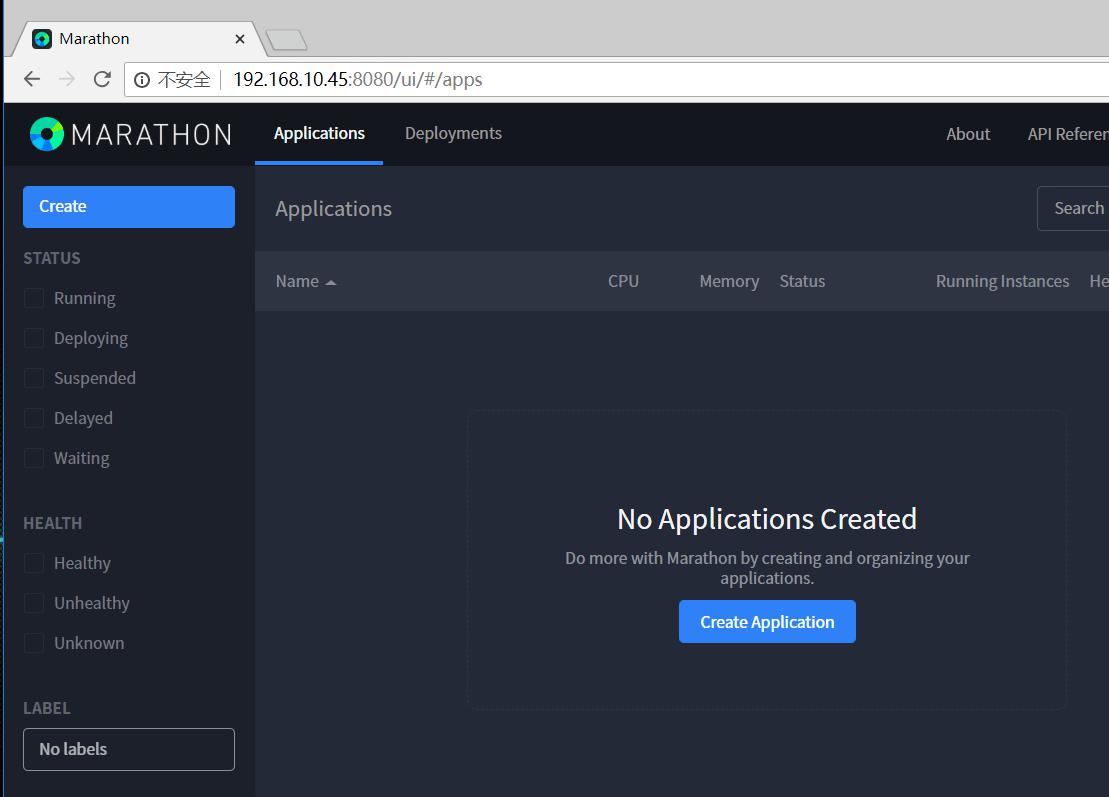
Task: Tick the Delayed status checkbox
Action: point(34,418)
